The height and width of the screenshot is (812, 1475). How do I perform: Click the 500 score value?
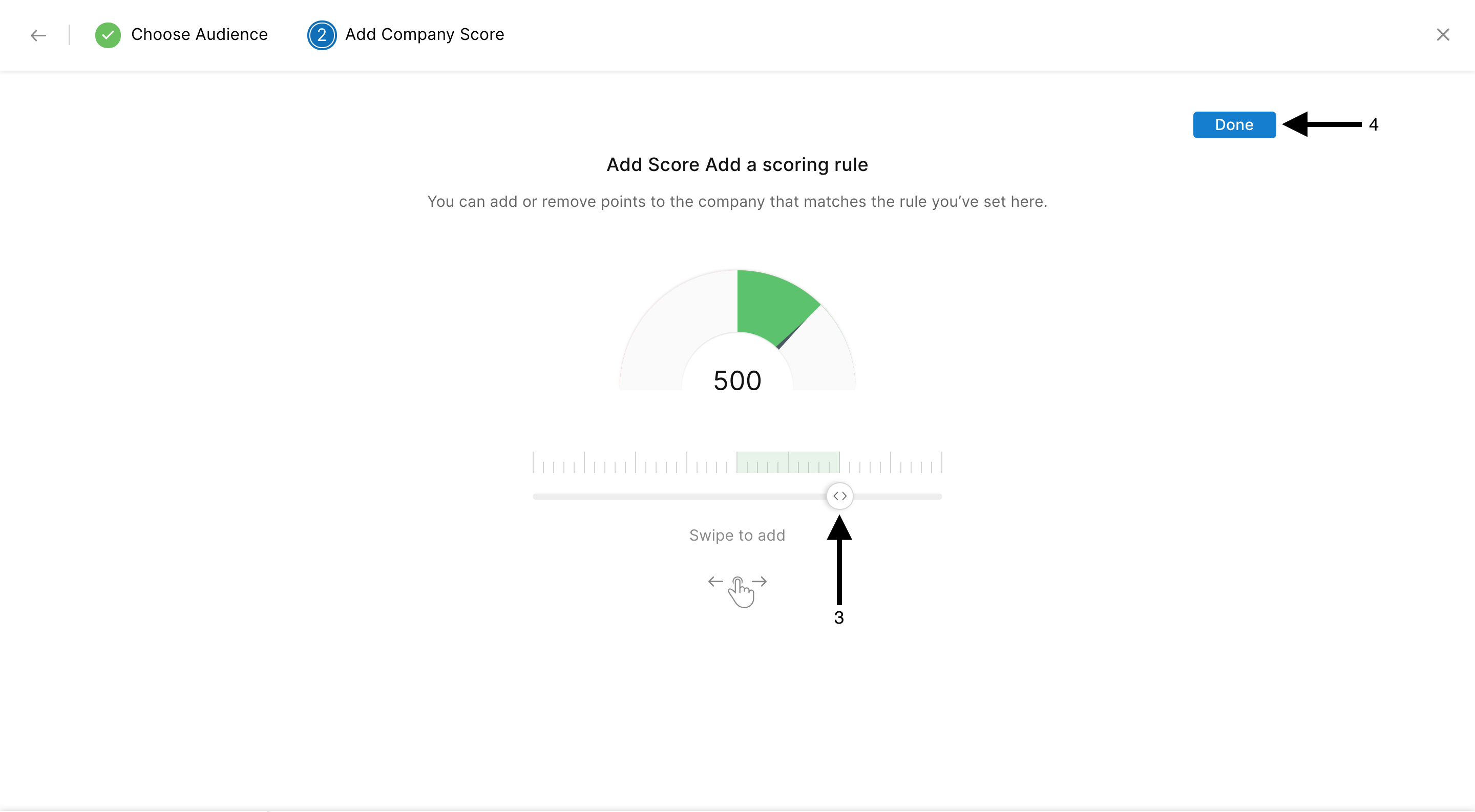pyautogui.click(x=737, y=380)
